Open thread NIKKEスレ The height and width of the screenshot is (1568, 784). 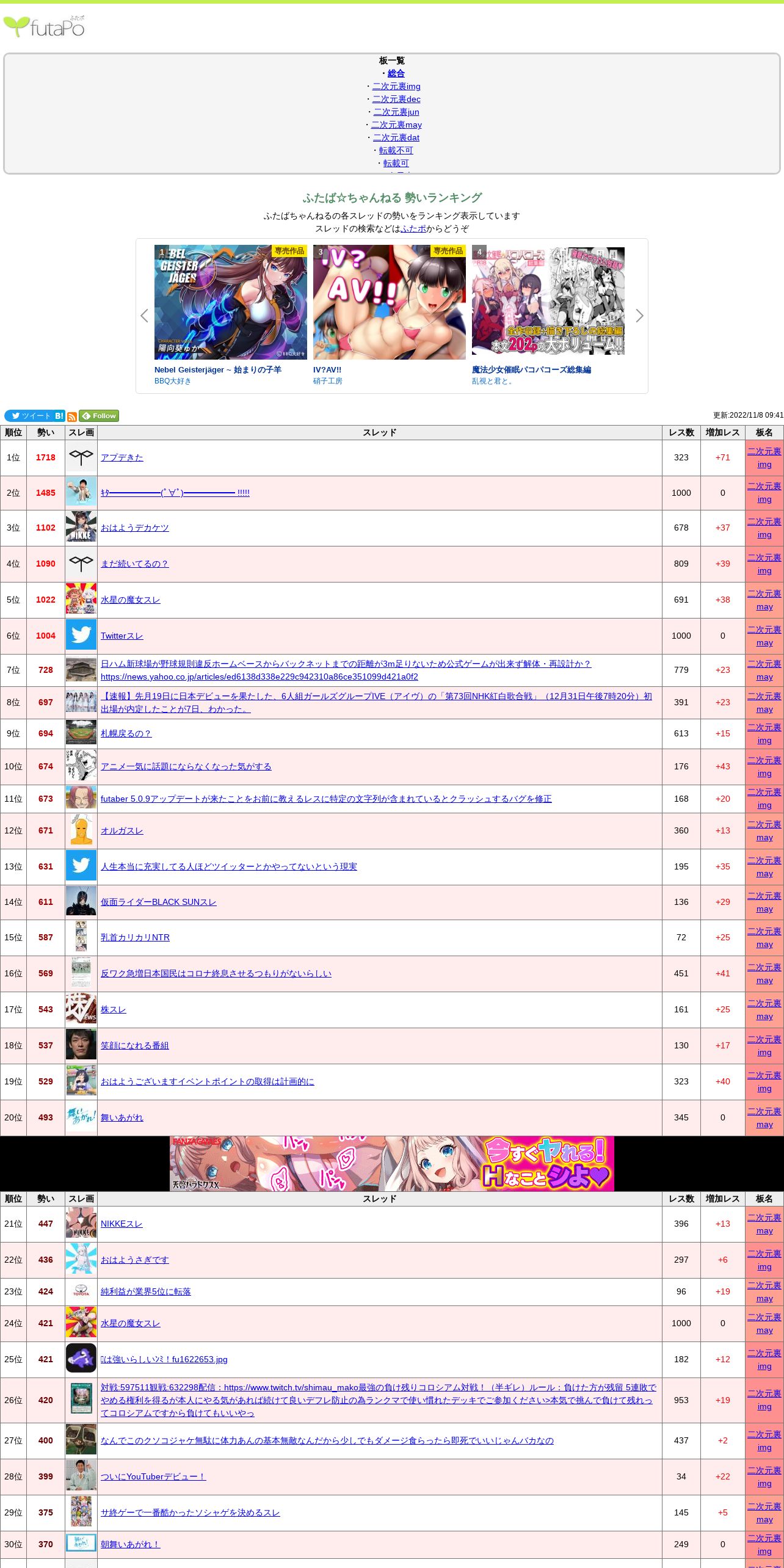click(x=122, y=1224)
